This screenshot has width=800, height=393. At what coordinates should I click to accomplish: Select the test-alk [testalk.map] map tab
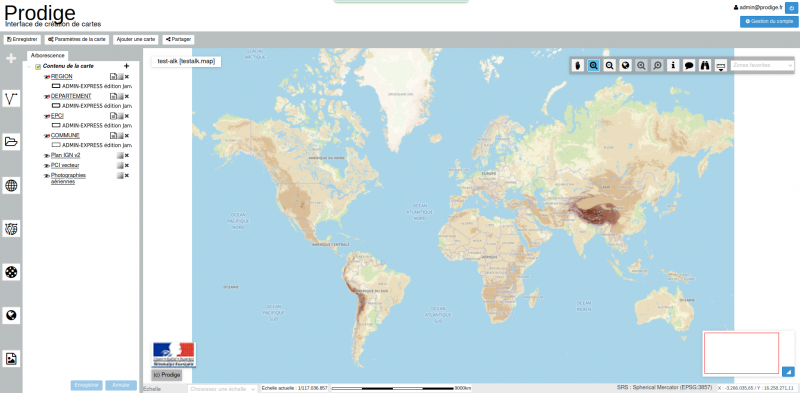[x=186, y=61]
